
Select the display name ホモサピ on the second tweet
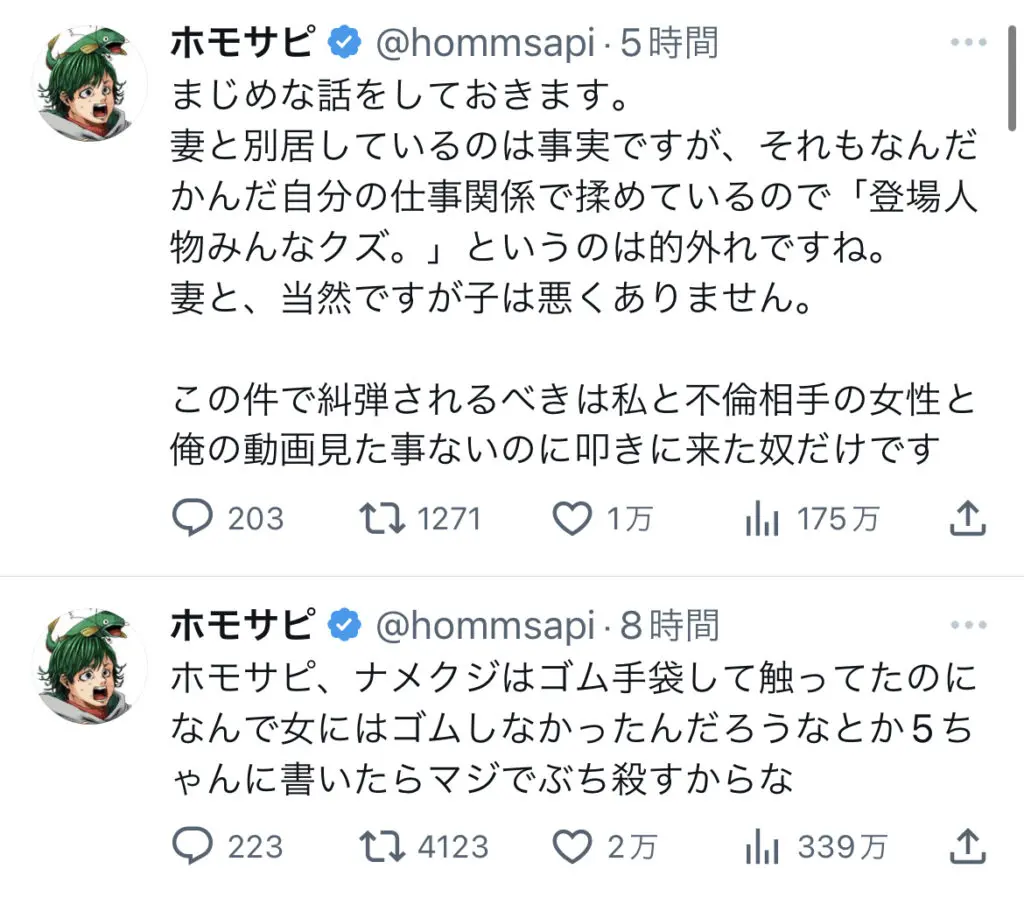click(x=240, y=624)
